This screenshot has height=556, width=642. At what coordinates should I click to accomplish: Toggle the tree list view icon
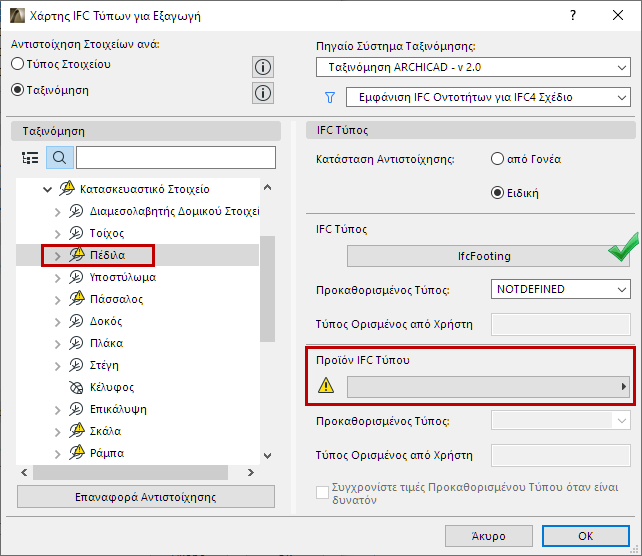pos(31,157)
